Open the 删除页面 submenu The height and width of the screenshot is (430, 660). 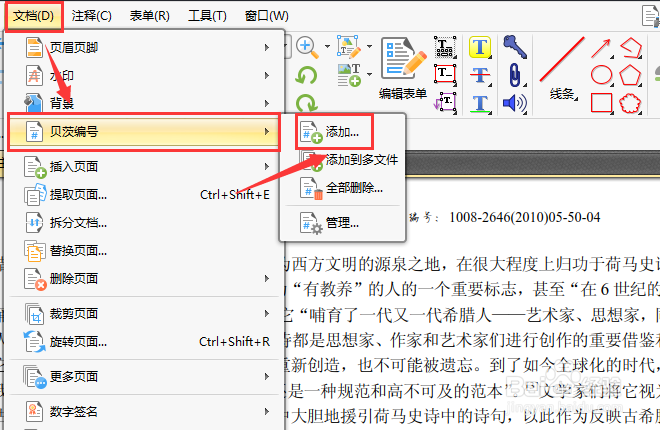click(143, 279)
